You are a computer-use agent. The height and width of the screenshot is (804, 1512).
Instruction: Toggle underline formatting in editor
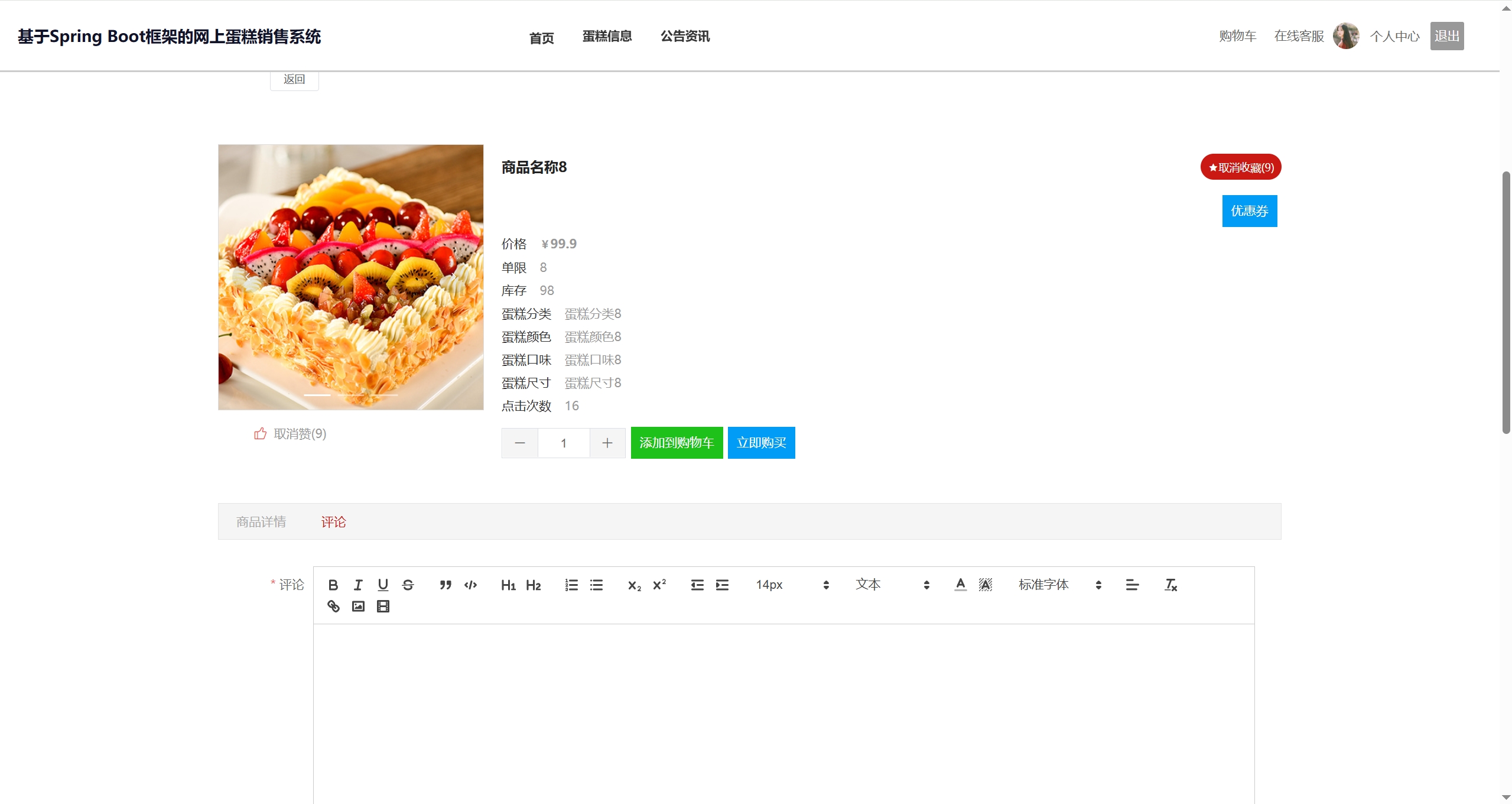[383, 585]
